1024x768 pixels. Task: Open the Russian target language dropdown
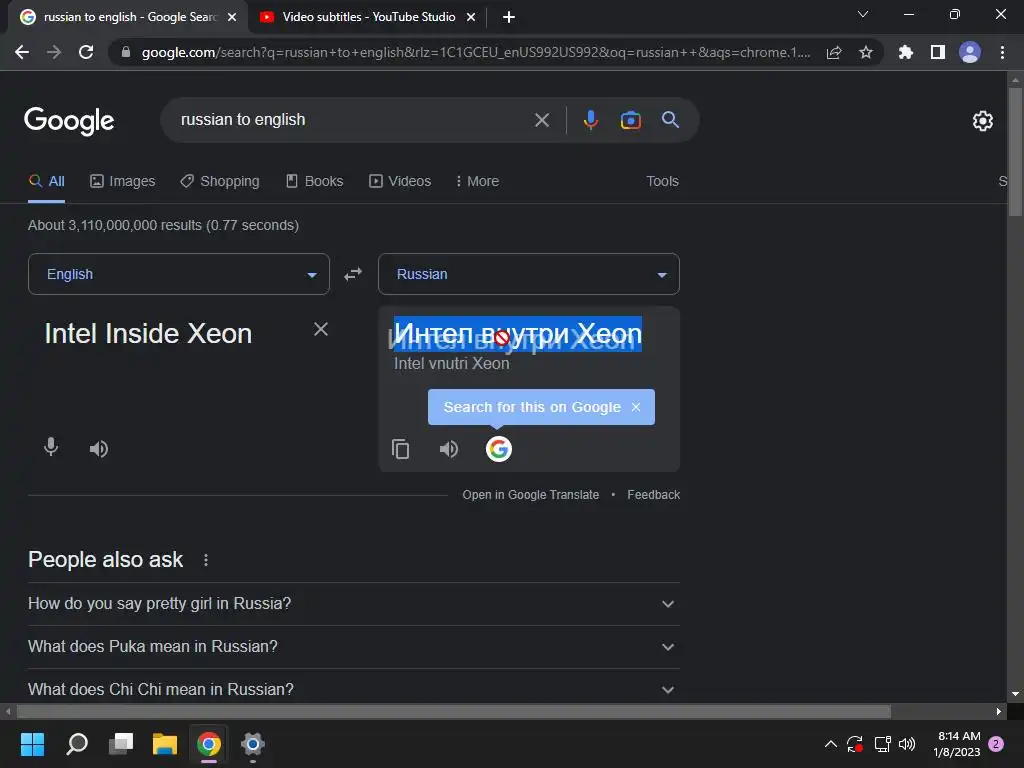529,274
